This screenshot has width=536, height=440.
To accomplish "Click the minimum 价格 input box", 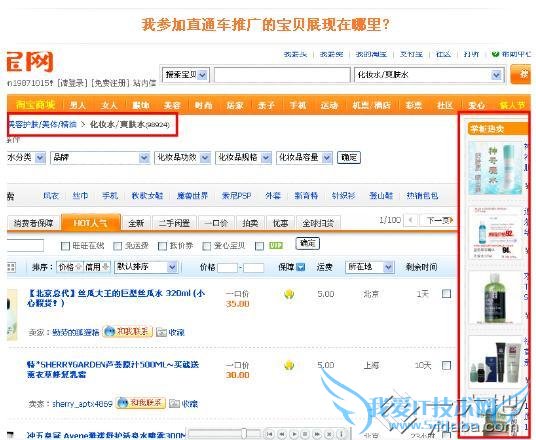I will point(227,267).
